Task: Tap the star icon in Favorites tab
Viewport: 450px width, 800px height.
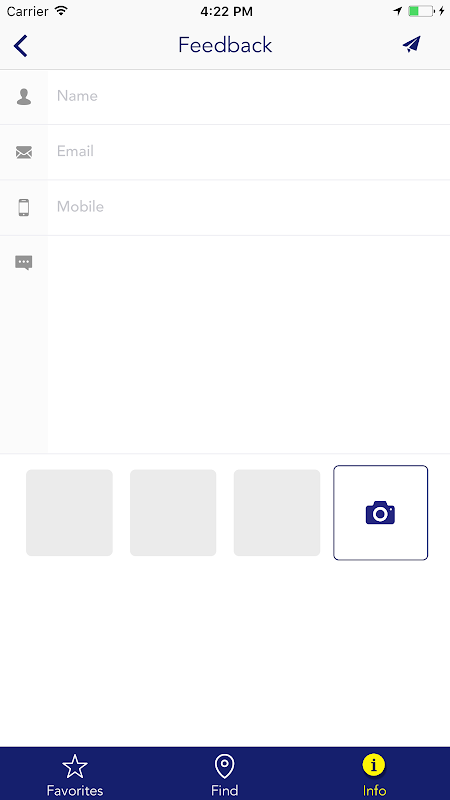Action: [75, 766]
